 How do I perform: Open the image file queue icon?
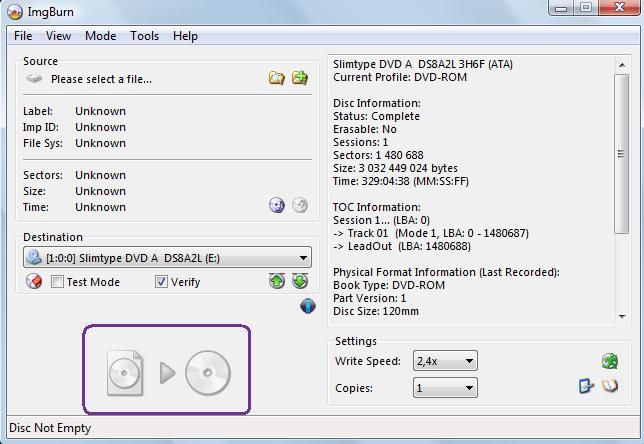(300, 78)
